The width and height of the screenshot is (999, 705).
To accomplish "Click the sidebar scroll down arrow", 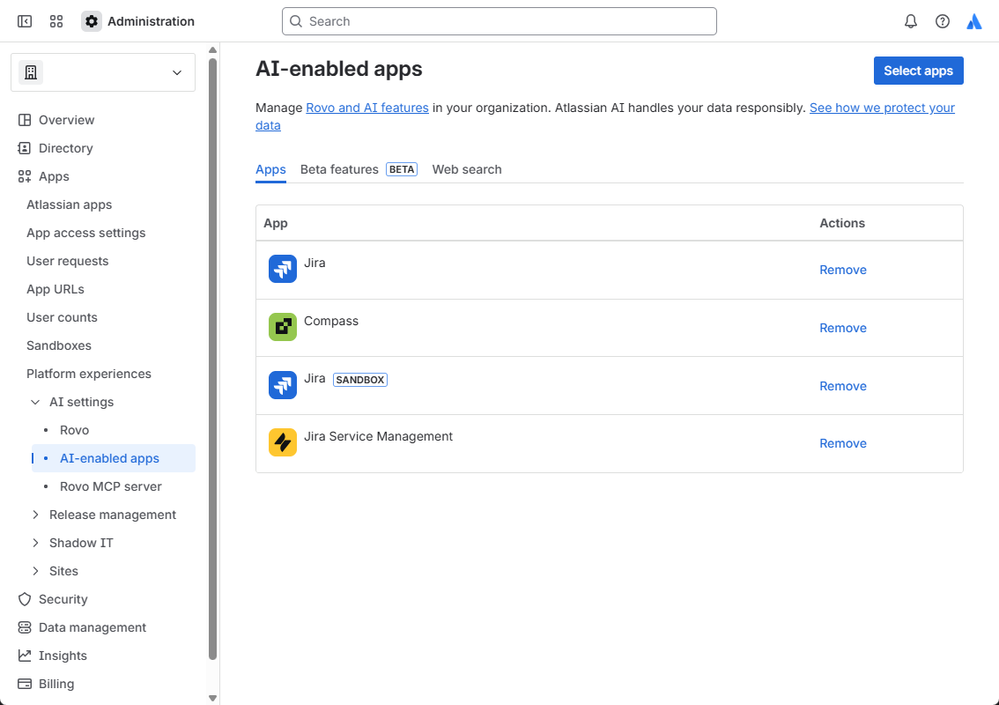I will [213, 699].
